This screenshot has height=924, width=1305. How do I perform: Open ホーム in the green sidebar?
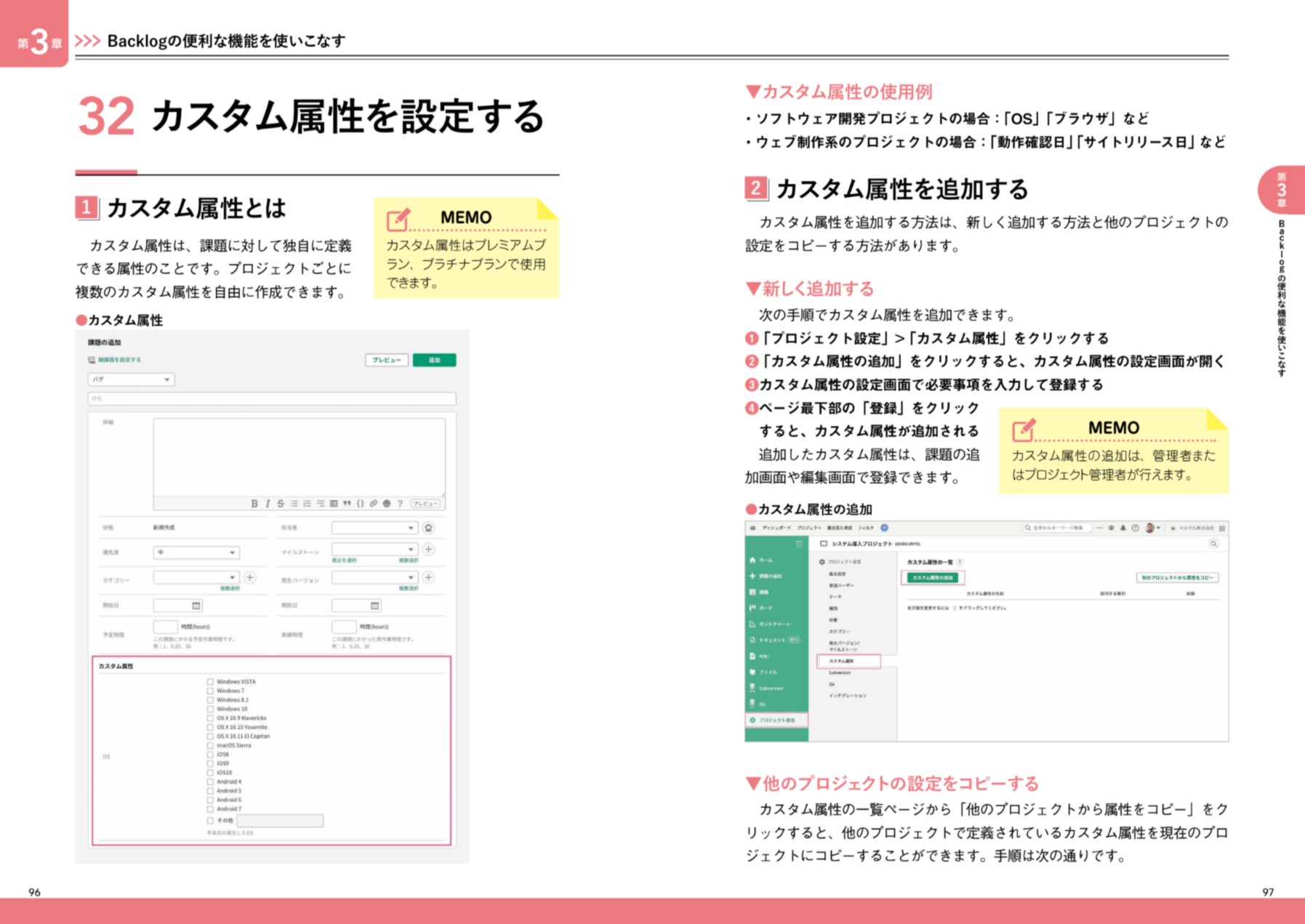[x=763, y=561]
